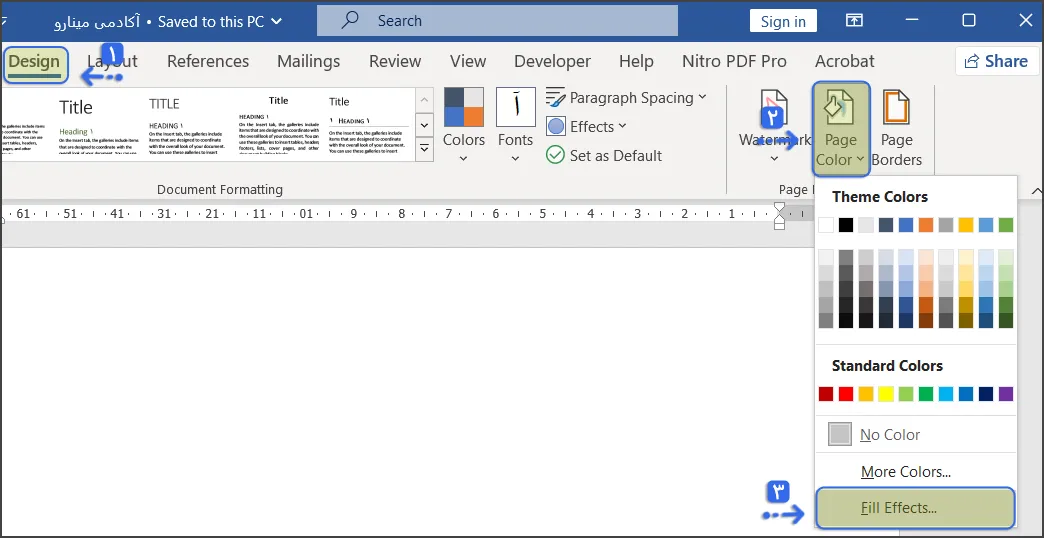Open the Paragraph Spacing options
1044x538 pixels.
click(626, 98)
